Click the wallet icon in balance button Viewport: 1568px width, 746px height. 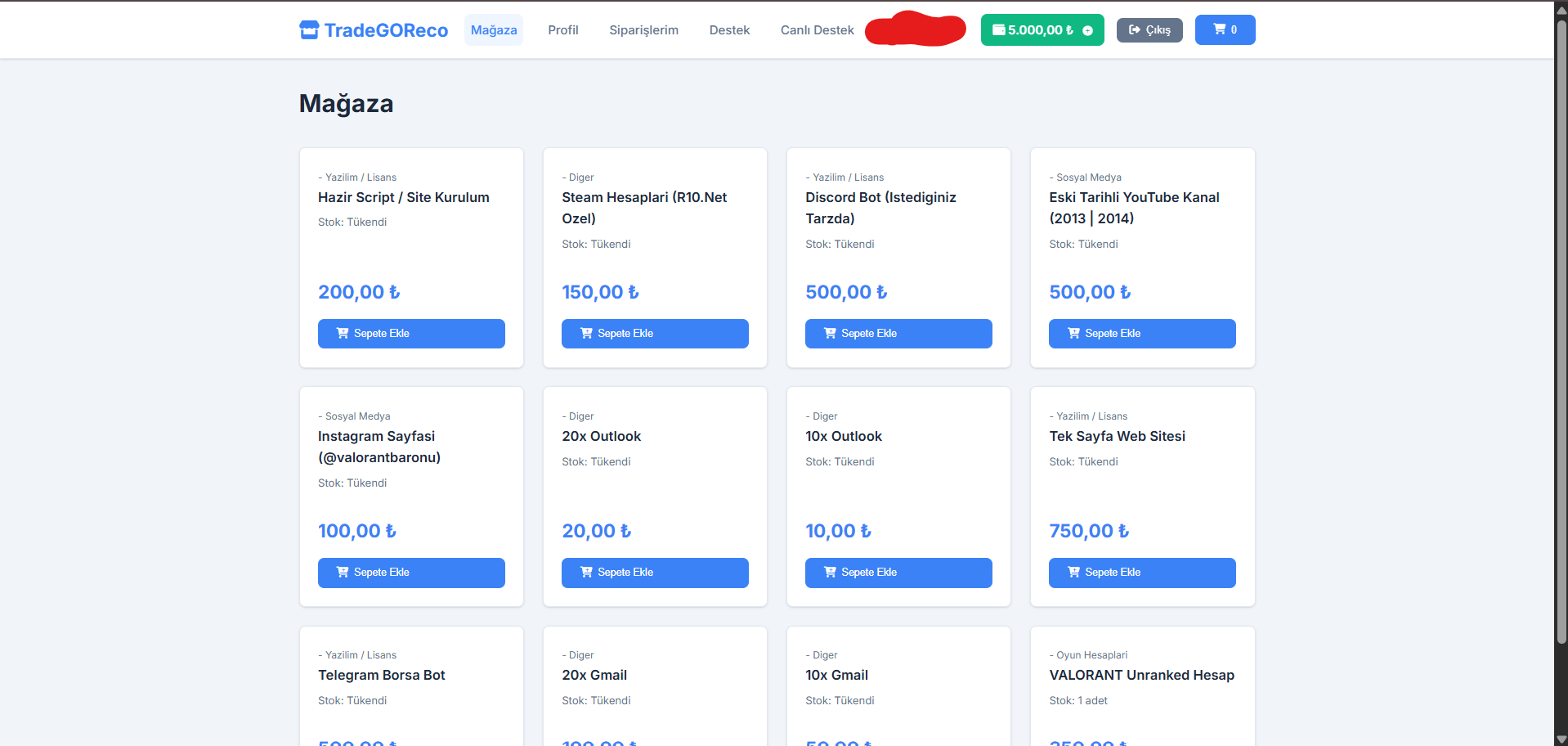pos(999,30)
